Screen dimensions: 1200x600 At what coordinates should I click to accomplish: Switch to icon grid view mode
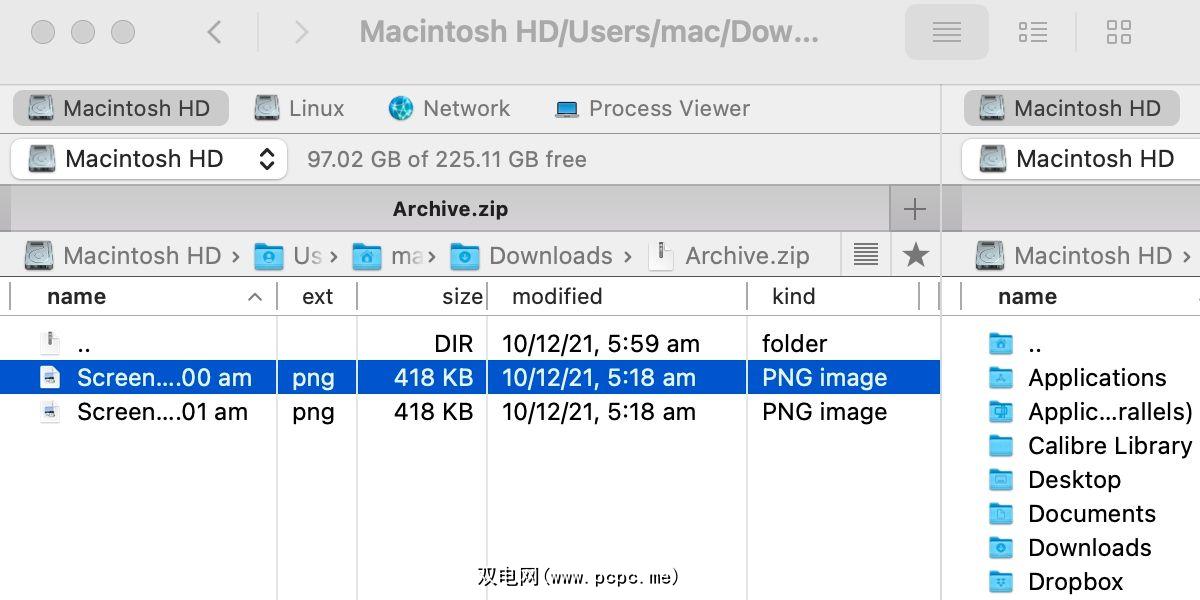[1118, 33]
